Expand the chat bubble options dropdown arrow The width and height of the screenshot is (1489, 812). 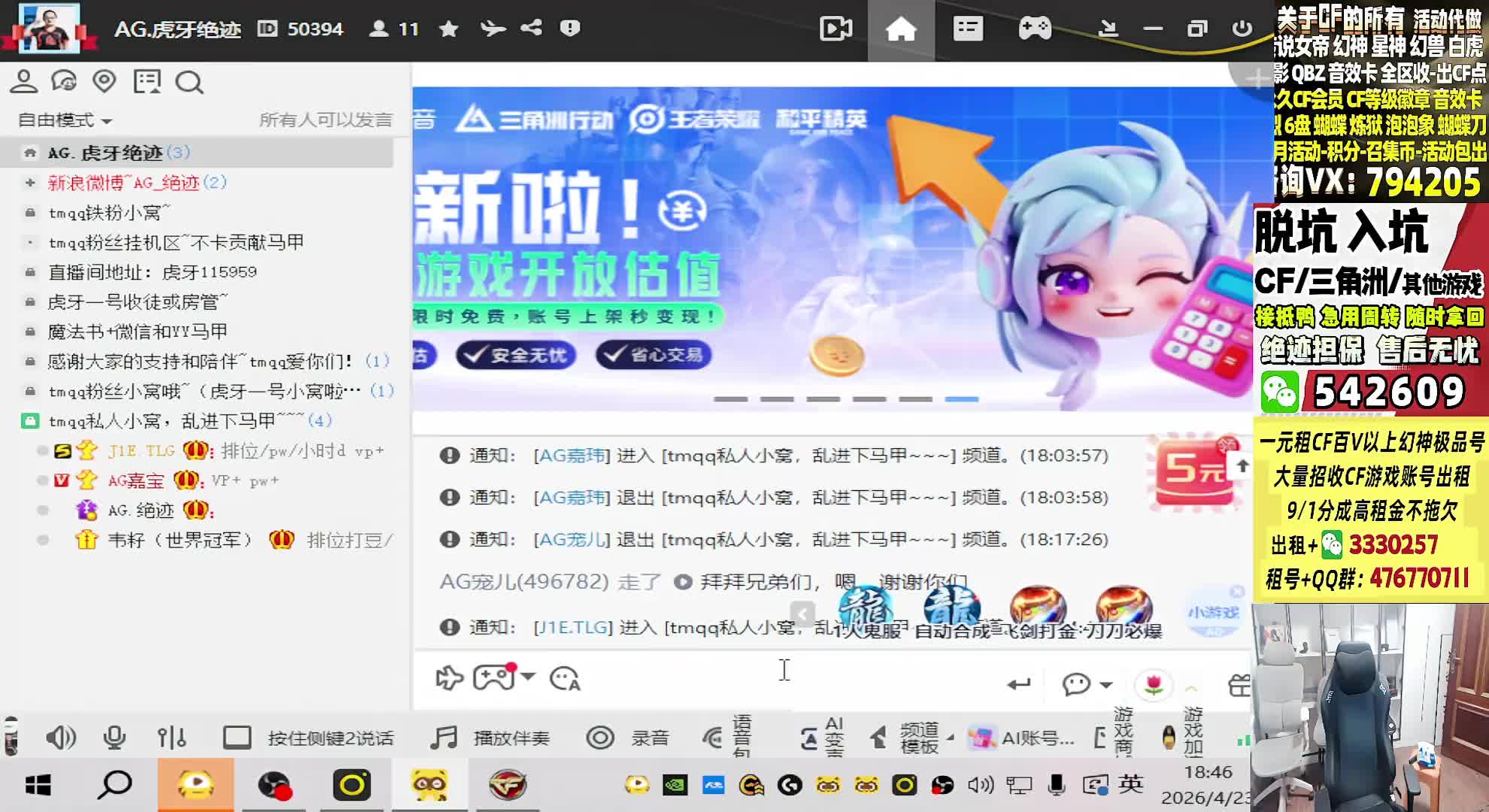(x=1106, y=684)
